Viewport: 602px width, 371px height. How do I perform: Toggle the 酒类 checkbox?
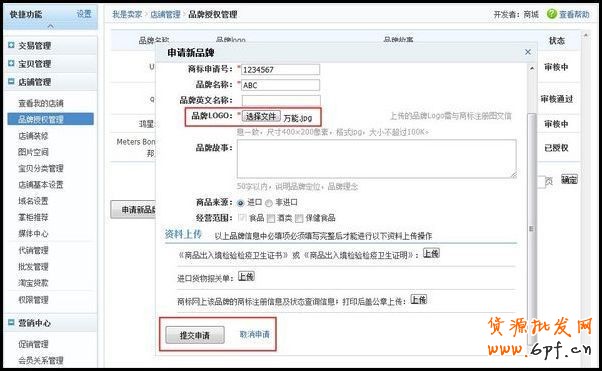point(271,219)
